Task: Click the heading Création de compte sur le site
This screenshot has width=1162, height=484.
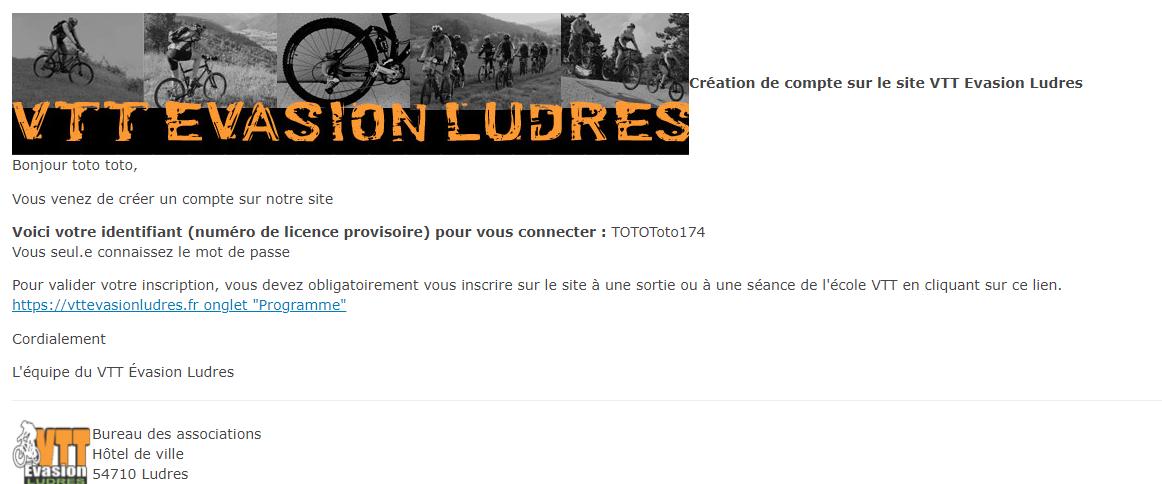Action: pyautogui.click(x=886, y=83)
